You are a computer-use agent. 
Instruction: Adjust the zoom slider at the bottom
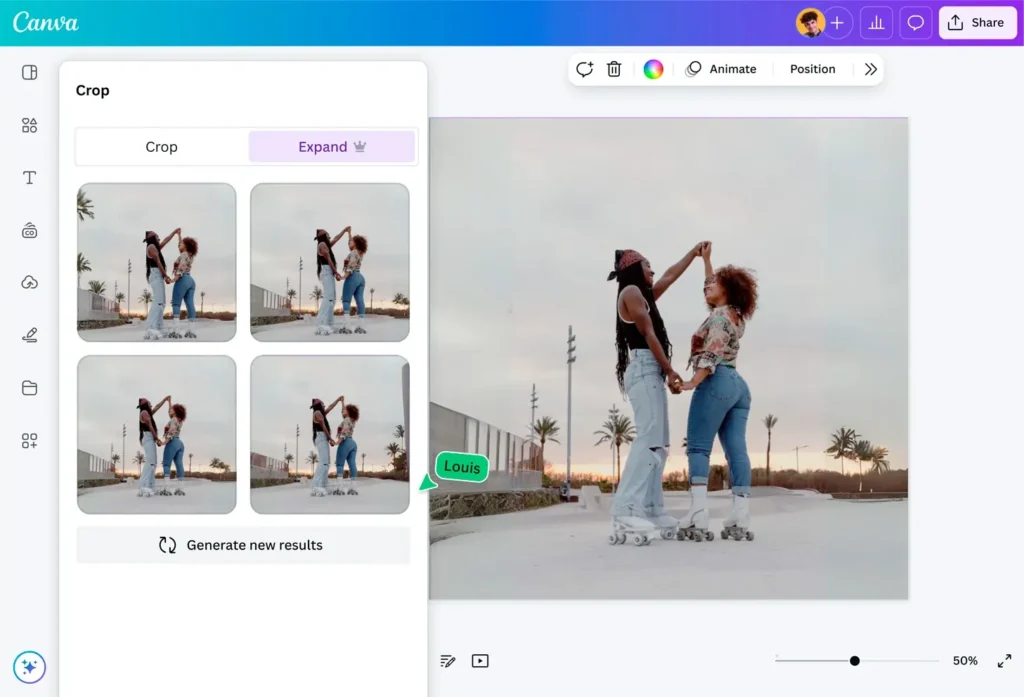(x=854, y=660)
